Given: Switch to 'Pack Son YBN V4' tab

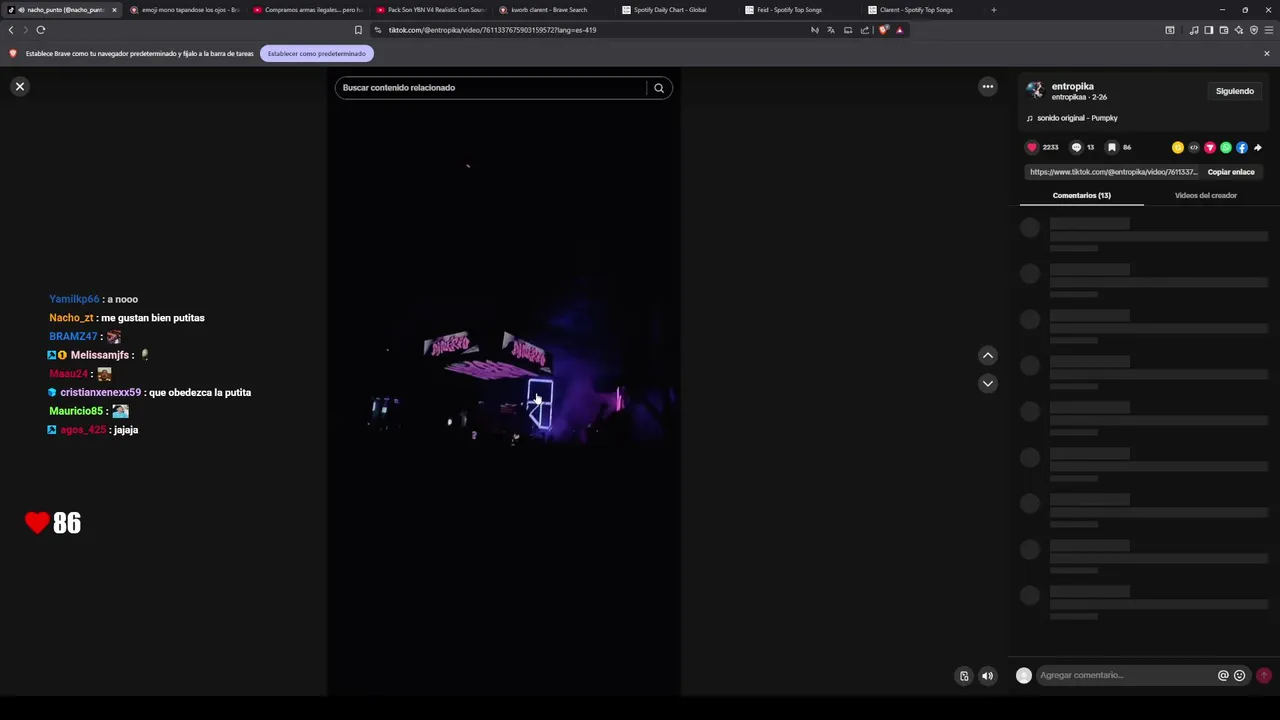Looking at the screenshot, I should [431, 10].
